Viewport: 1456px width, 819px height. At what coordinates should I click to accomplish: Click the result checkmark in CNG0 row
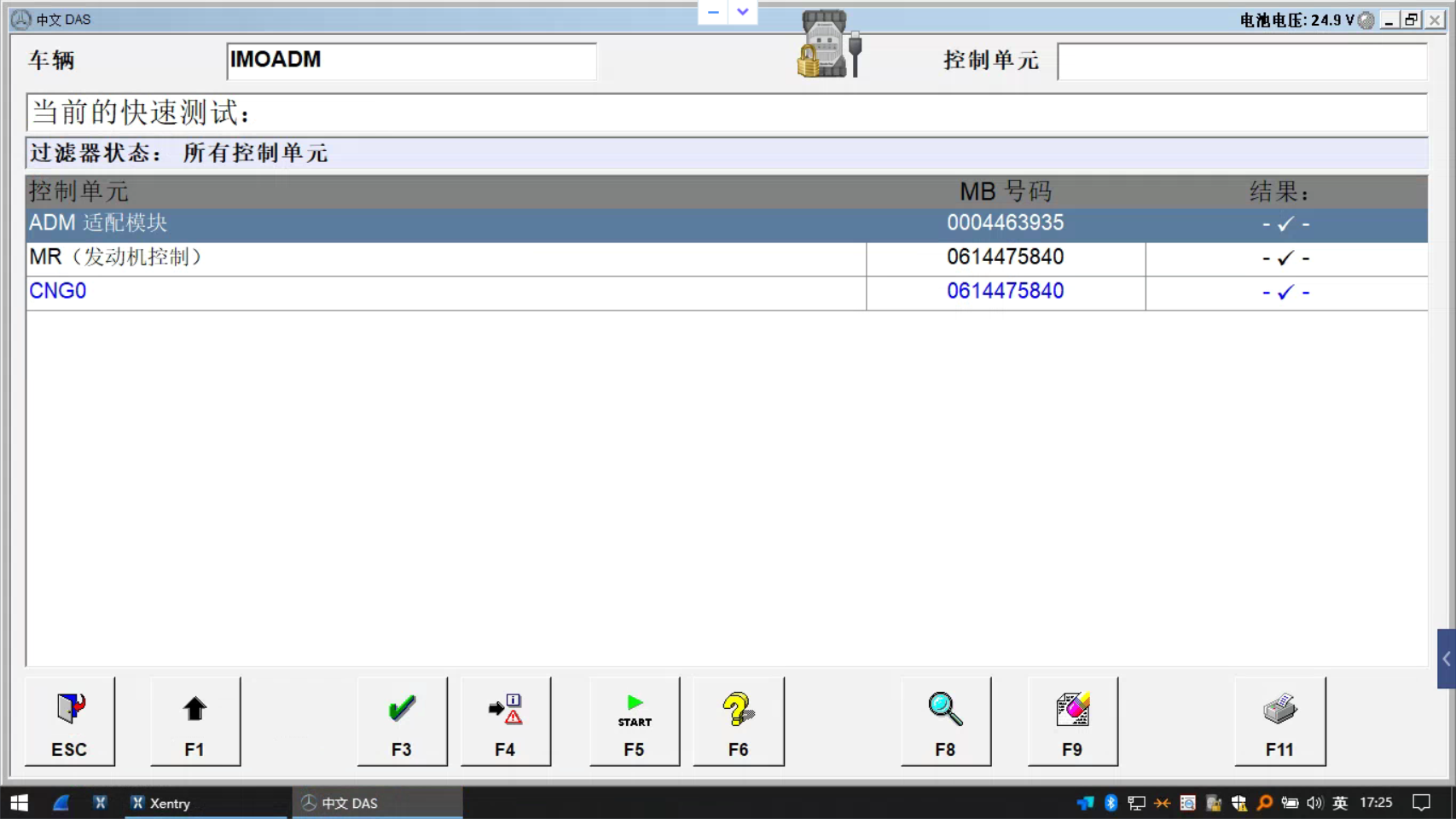pos(1286,293)
